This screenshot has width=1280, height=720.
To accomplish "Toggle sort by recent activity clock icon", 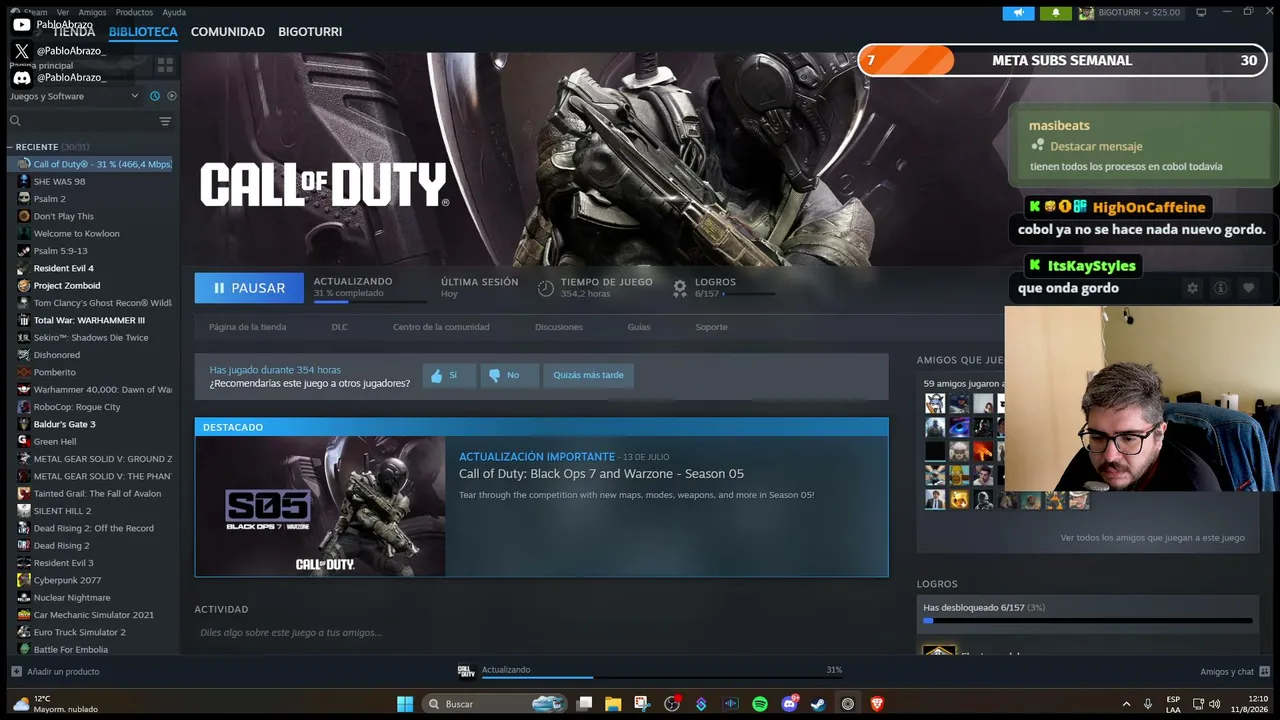I will pyautogui.click(x=155, y=96).
